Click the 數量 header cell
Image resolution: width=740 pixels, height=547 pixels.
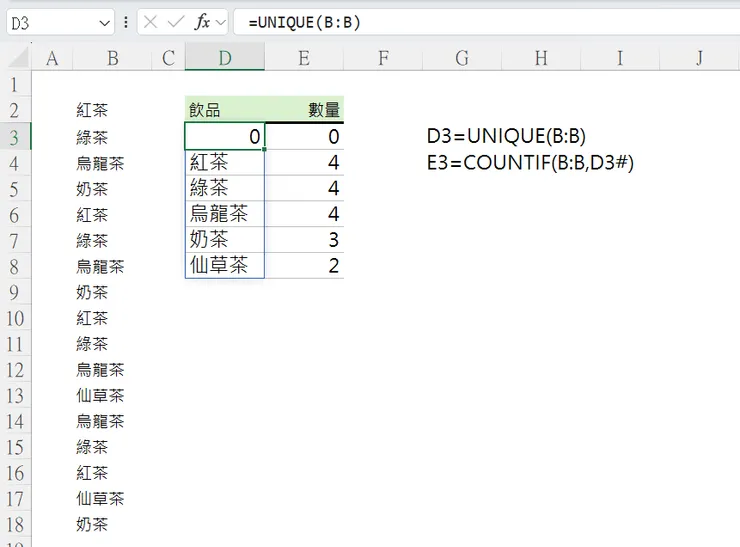pyautogui.click(x=304, y=110)
